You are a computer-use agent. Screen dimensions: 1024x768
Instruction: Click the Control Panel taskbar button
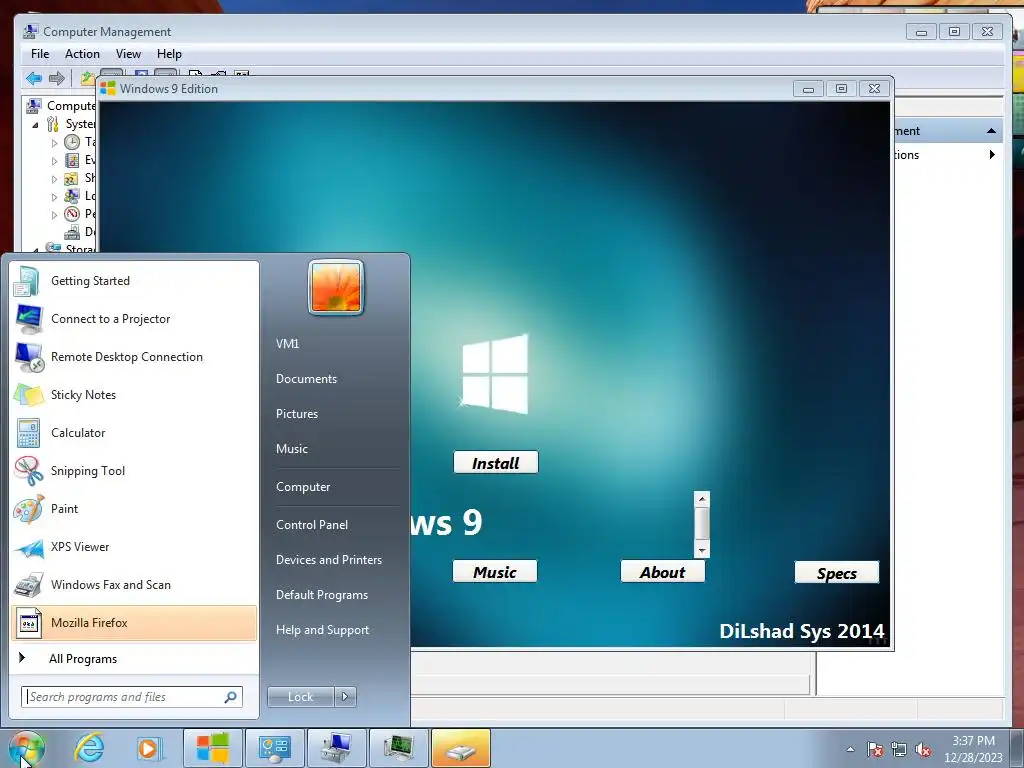pos(274,748)
